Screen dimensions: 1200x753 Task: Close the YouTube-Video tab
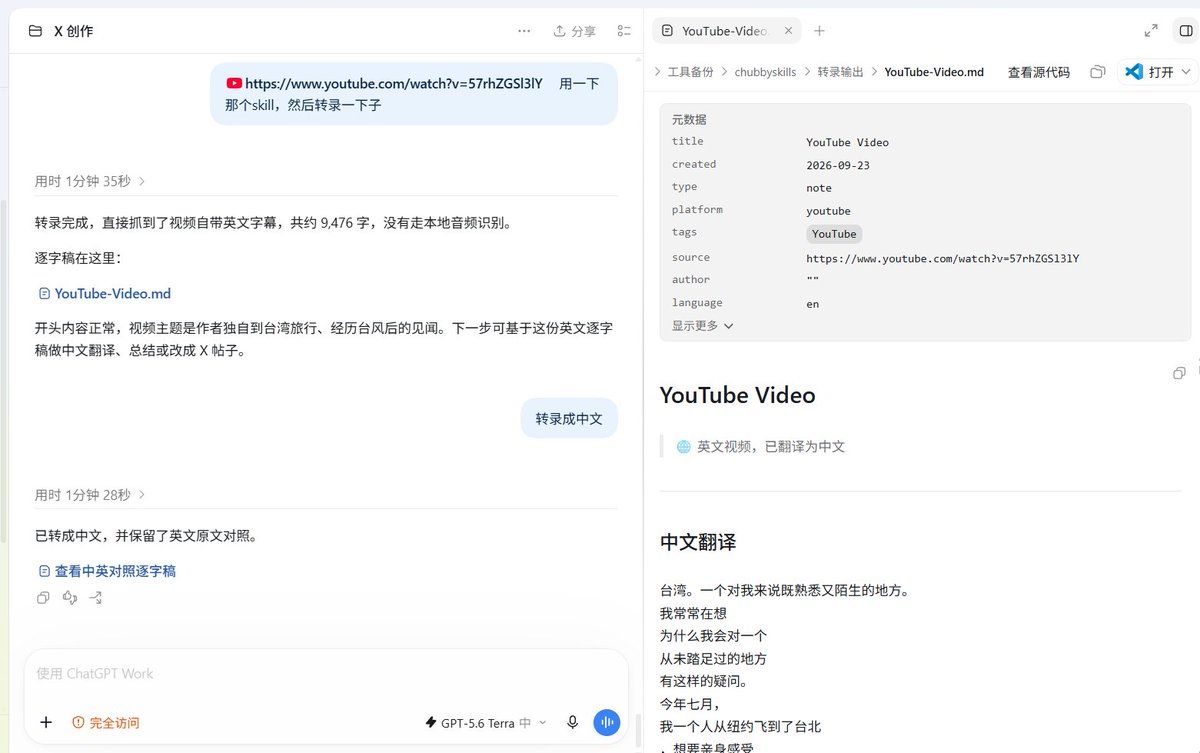(788, 31)
